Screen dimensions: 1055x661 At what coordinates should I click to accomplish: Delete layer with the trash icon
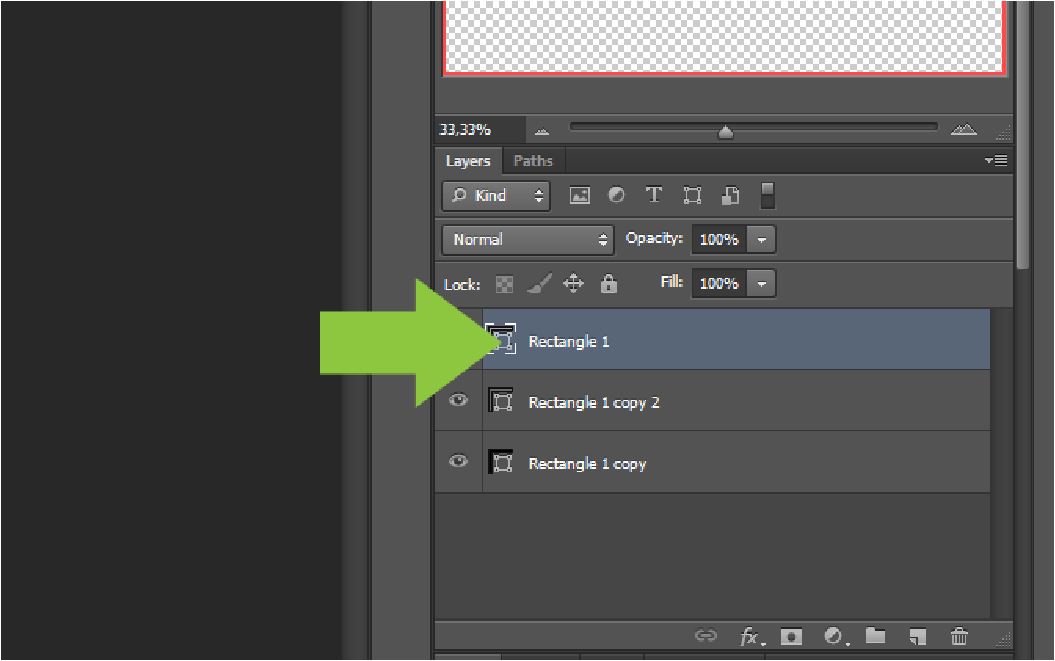point(959,636)
